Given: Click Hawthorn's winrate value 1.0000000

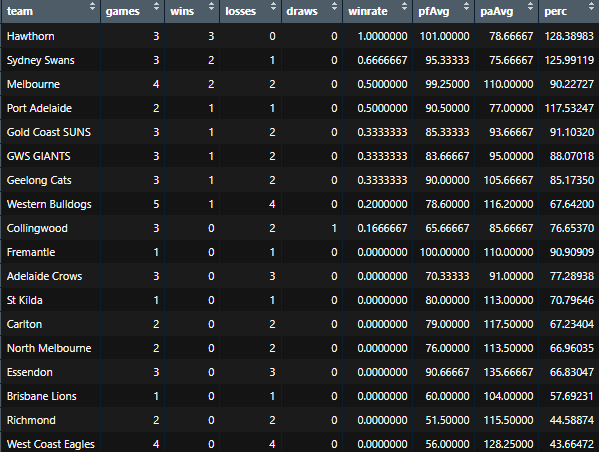Looking at the screenshot, I should click(382, 36).
